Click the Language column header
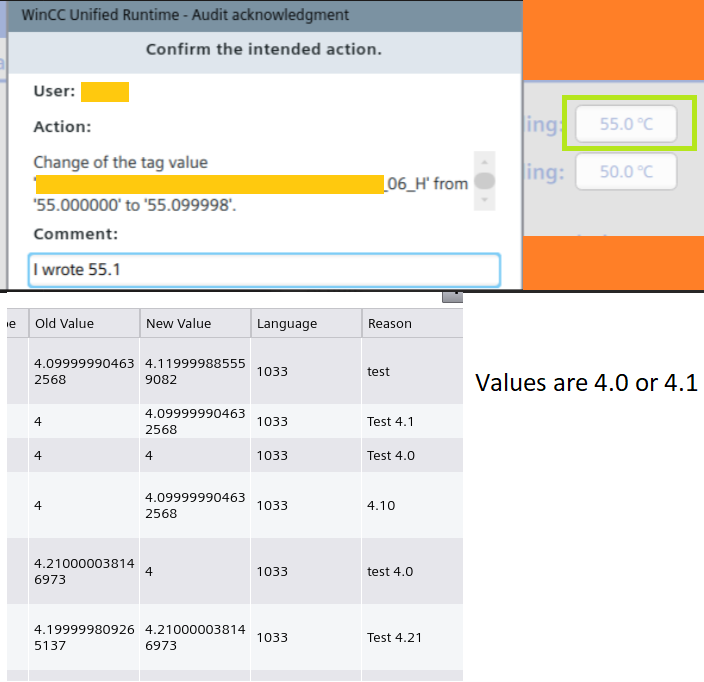 click(x=306, y=323)
